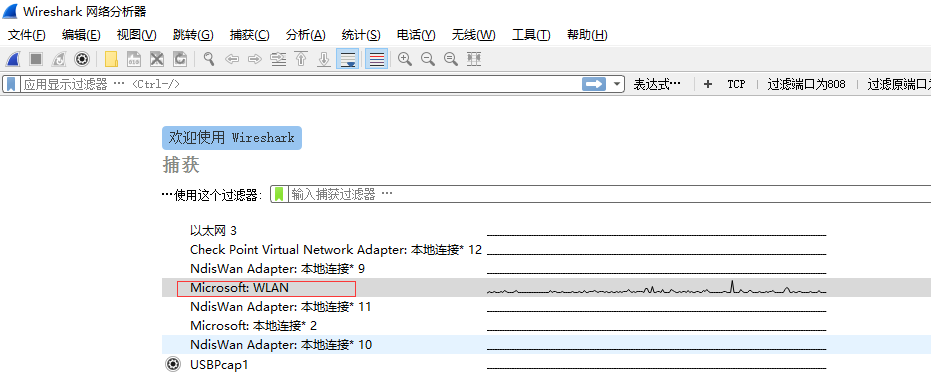Viewport: 931px width, 386px height.
Task: Click the display filter bookmark icon
Action: (11, 84)
